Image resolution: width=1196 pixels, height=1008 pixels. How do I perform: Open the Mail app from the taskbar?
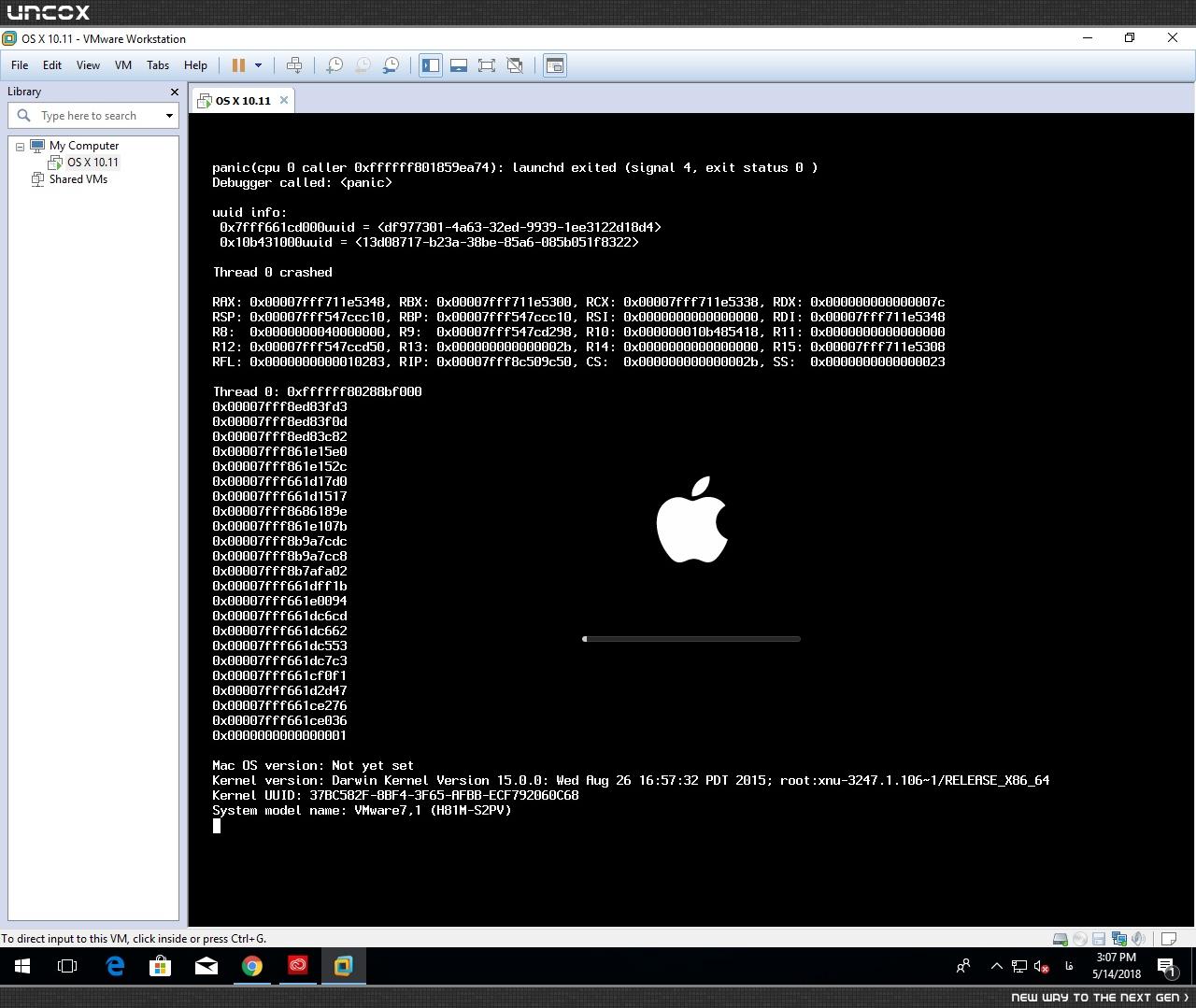(x=206, y=966)
